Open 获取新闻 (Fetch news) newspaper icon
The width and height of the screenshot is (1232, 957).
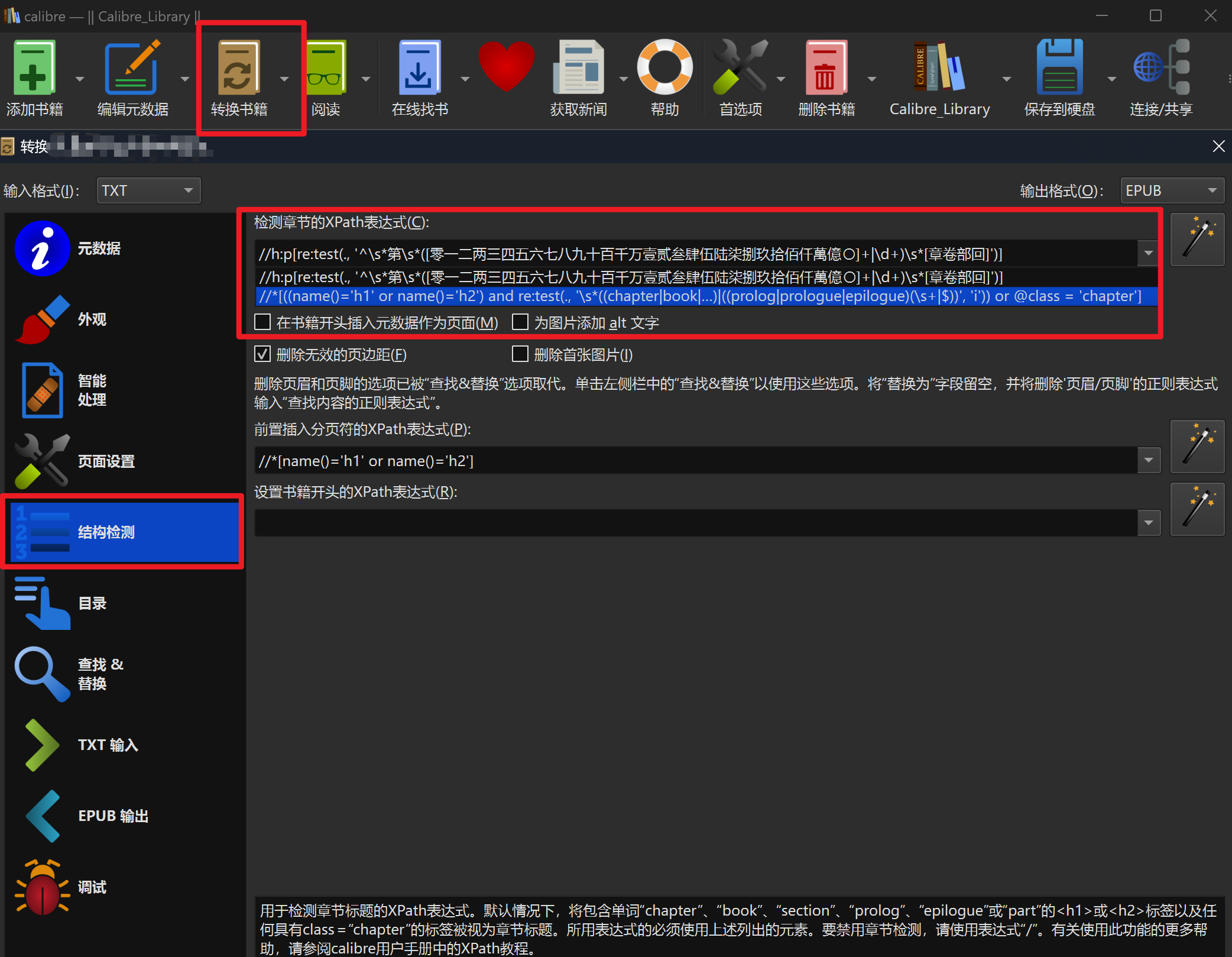point(578,68)
